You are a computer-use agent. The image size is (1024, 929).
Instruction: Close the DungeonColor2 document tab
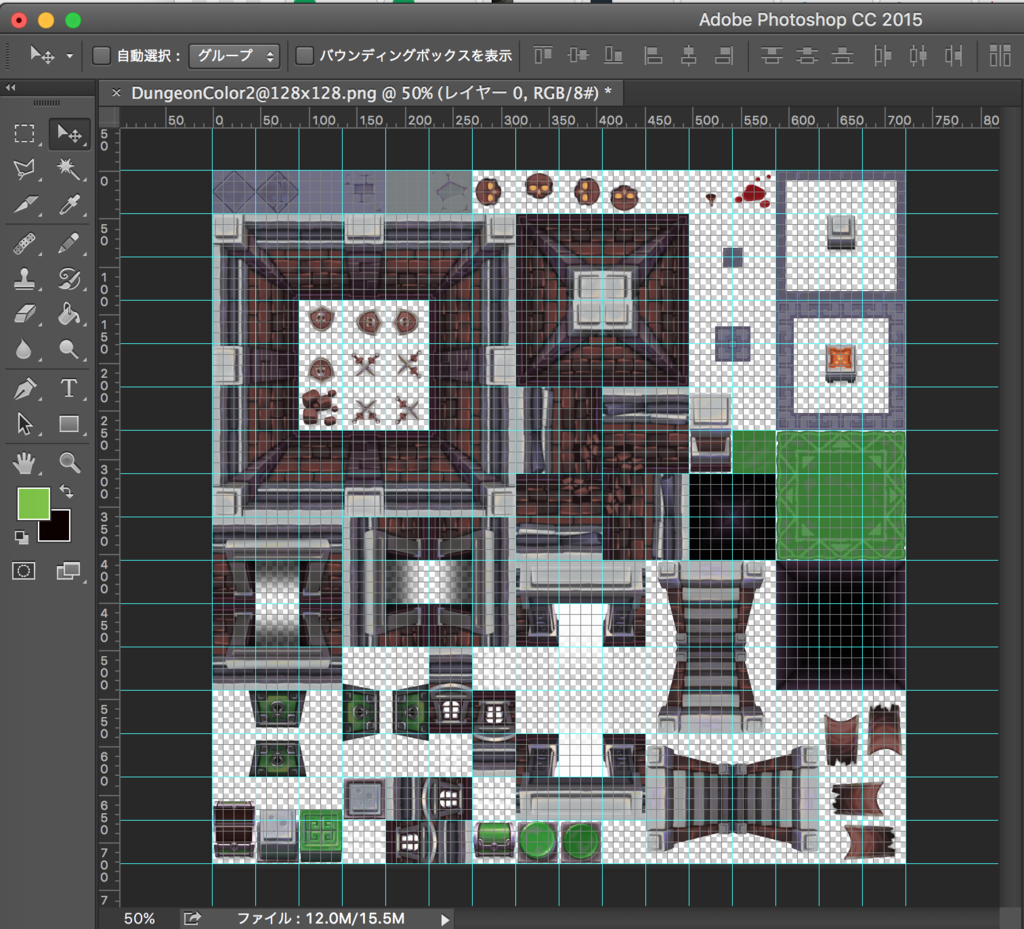(116, 93)
